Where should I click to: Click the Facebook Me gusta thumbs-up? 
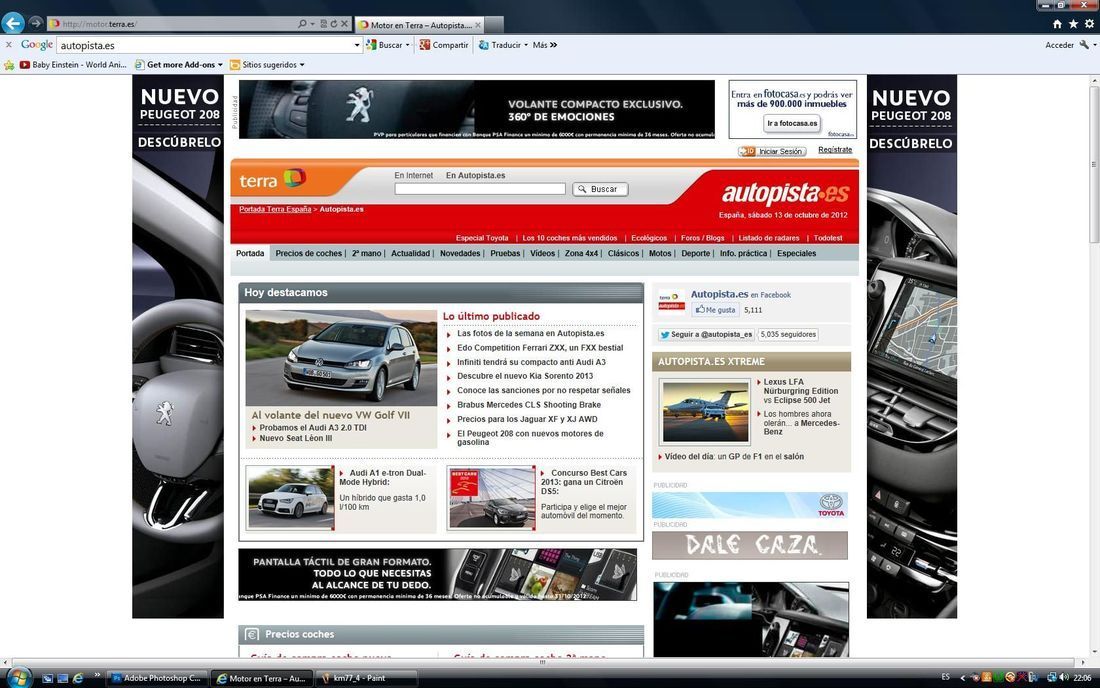699,309
